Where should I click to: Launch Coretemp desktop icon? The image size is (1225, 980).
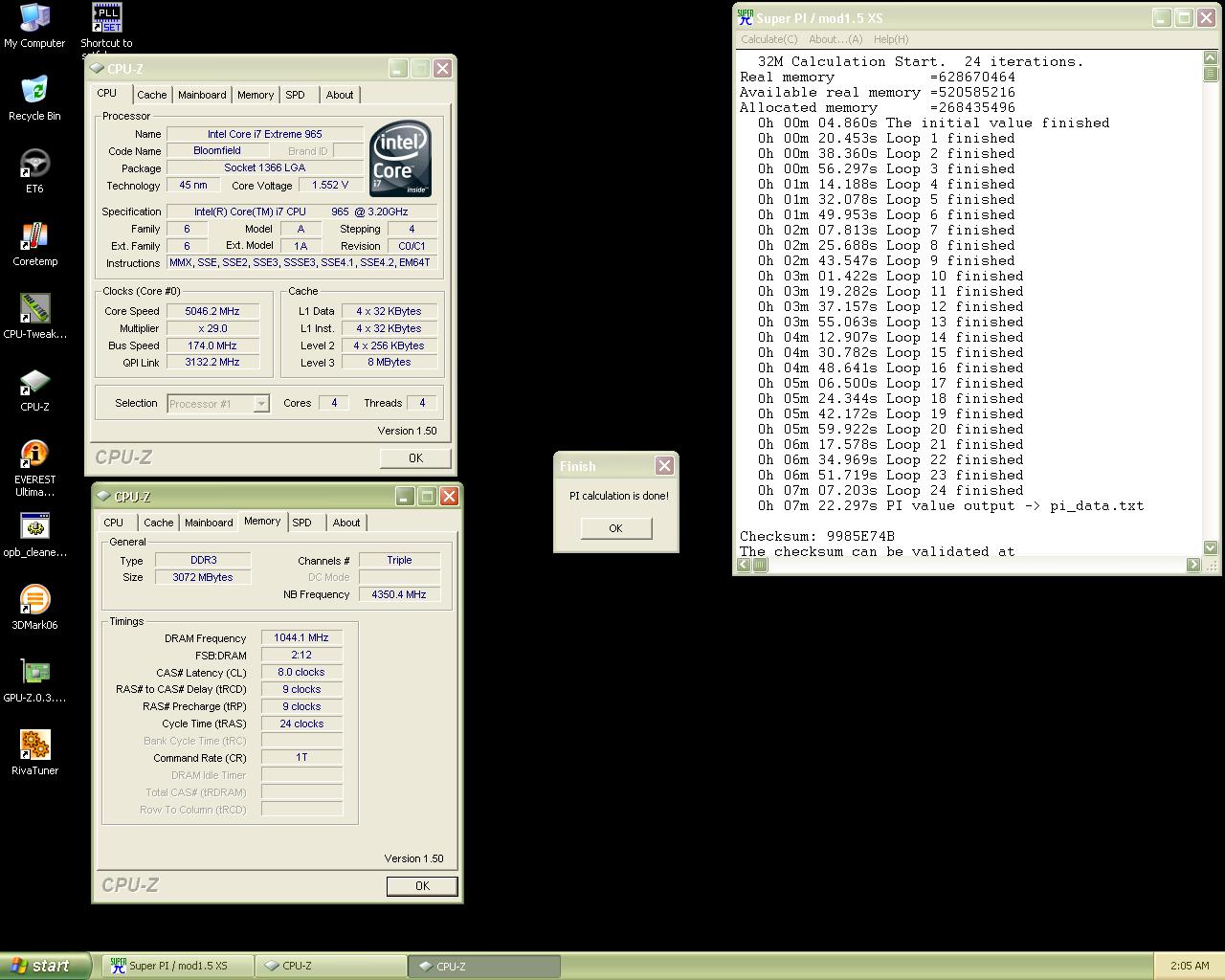34,244
